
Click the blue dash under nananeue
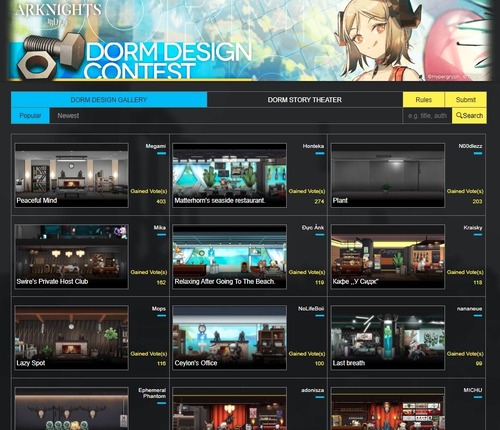click(478, 316)
